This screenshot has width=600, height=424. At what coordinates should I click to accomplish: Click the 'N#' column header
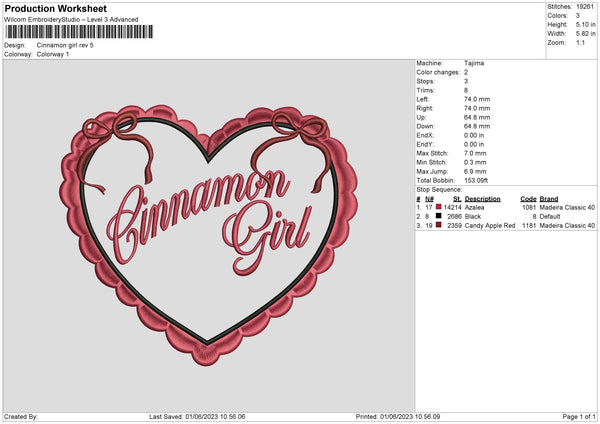(429, 199)
